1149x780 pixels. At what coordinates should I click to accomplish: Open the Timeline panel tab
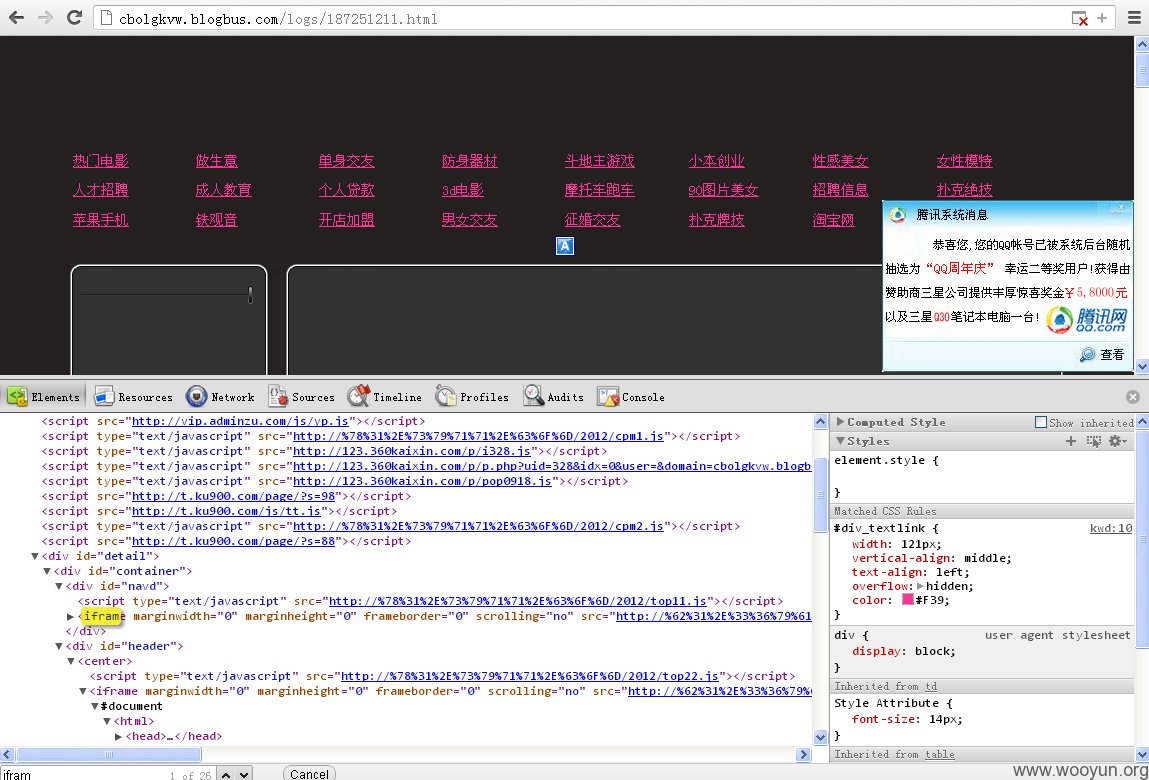click(385, 397)
